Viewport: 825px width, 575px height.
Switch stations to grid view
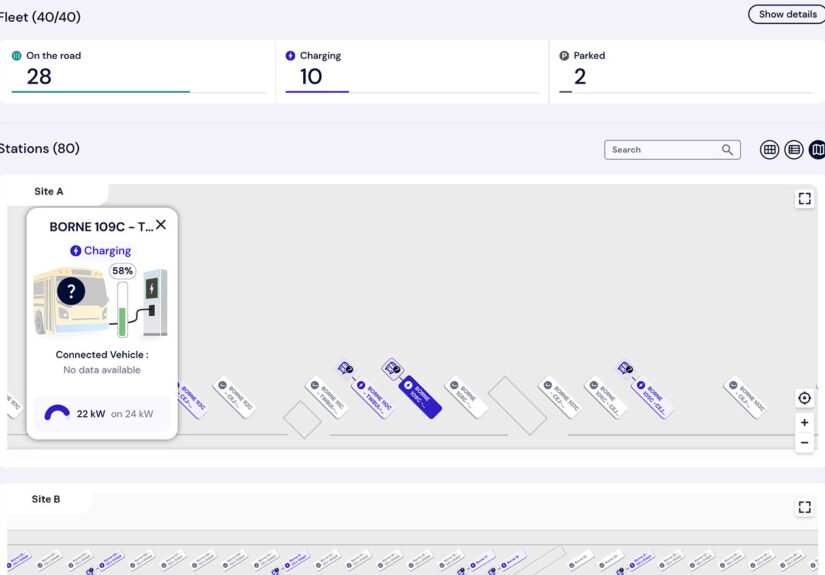769,150
